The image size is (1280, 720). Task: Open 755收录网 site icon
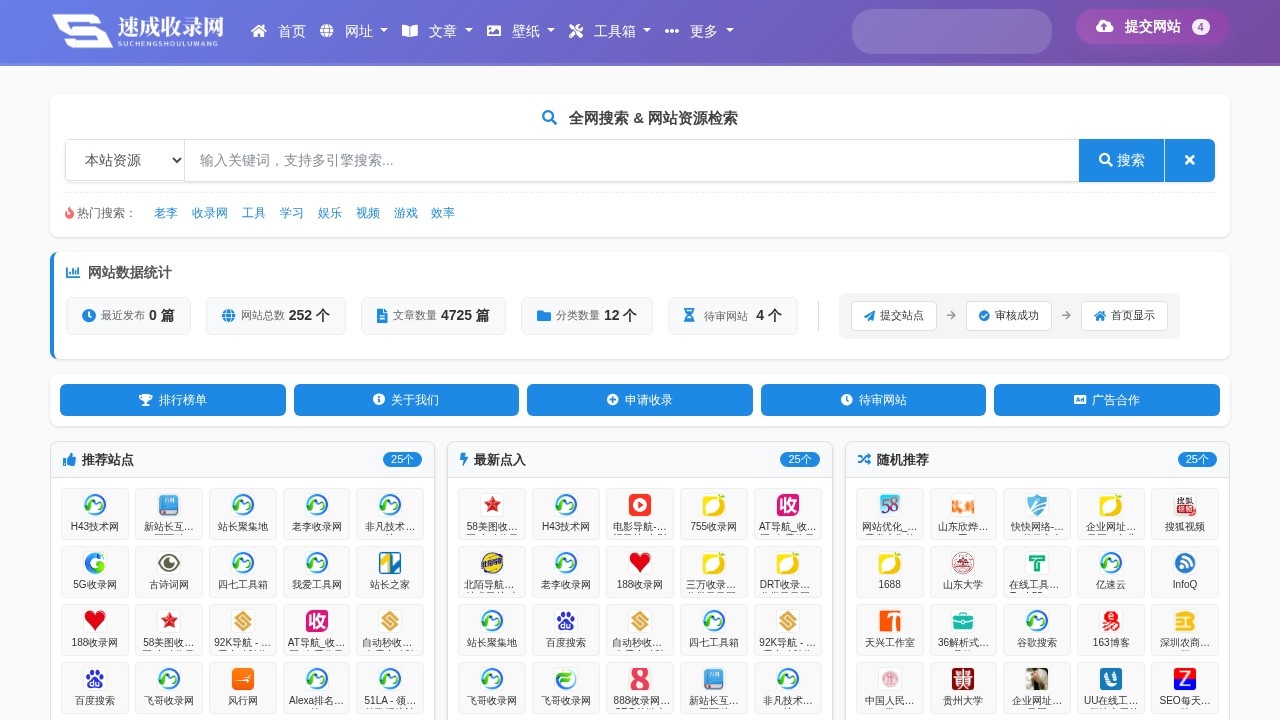[x=714, y=514]
